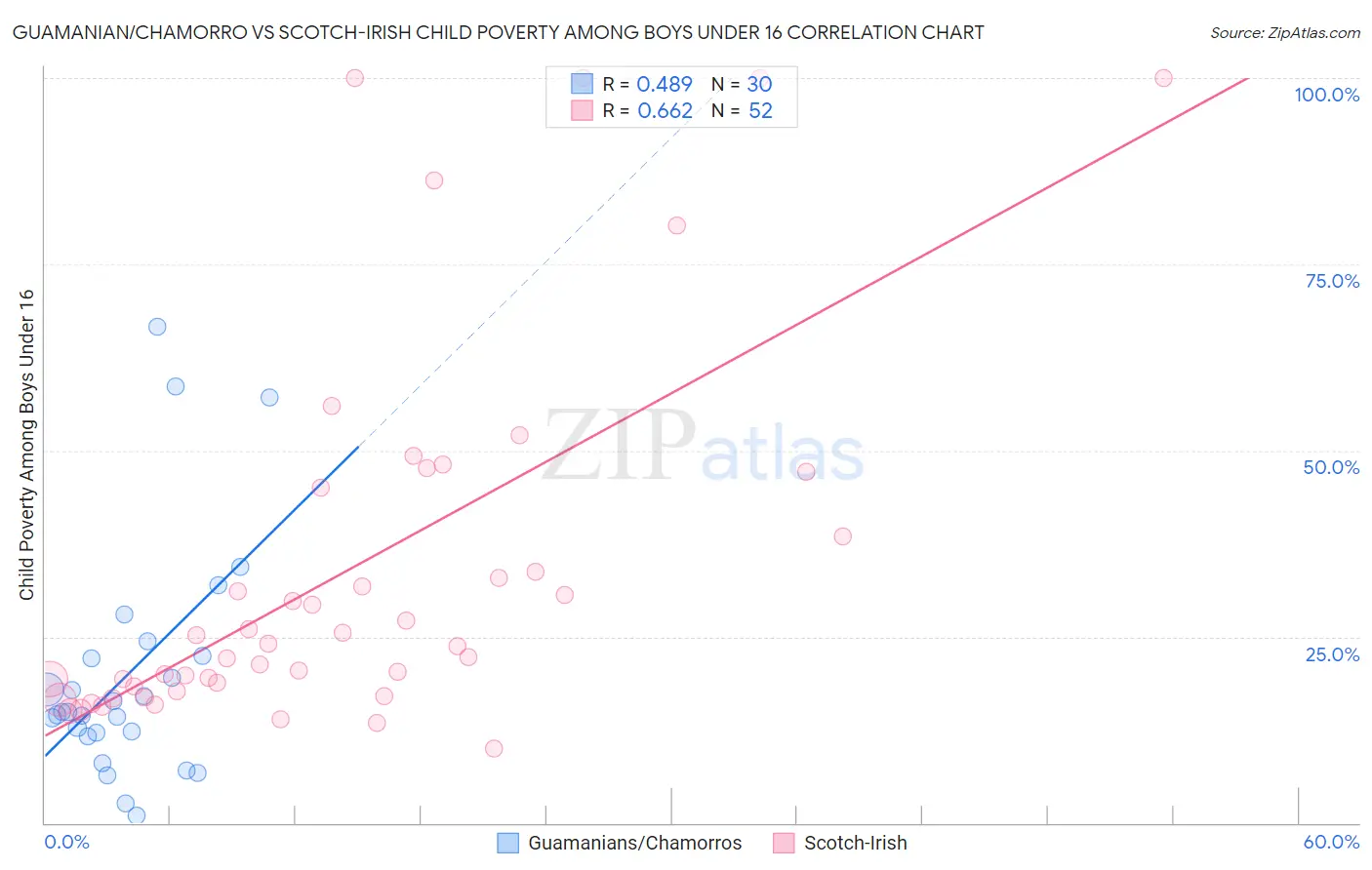
Task: Select the 100.0% y-axis label
Action: [1327, 95]
